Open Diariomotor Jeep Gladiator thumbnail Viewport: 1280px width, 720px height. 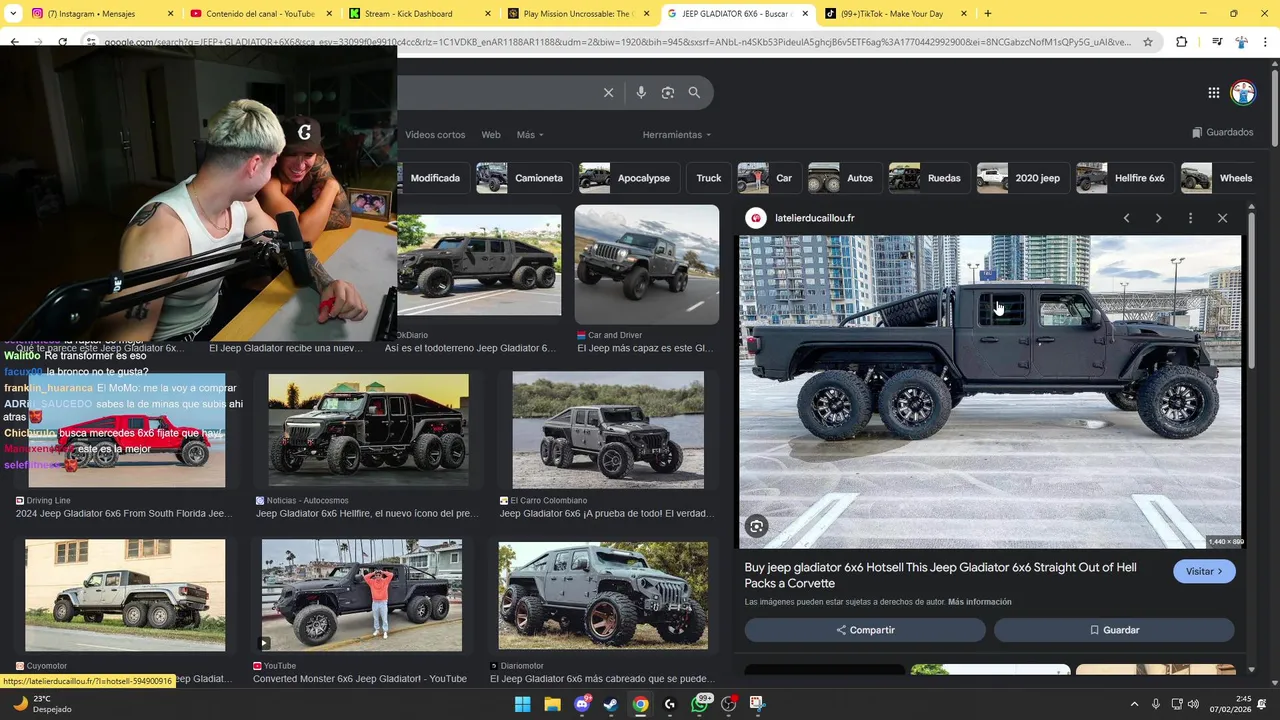pos(603,595)
